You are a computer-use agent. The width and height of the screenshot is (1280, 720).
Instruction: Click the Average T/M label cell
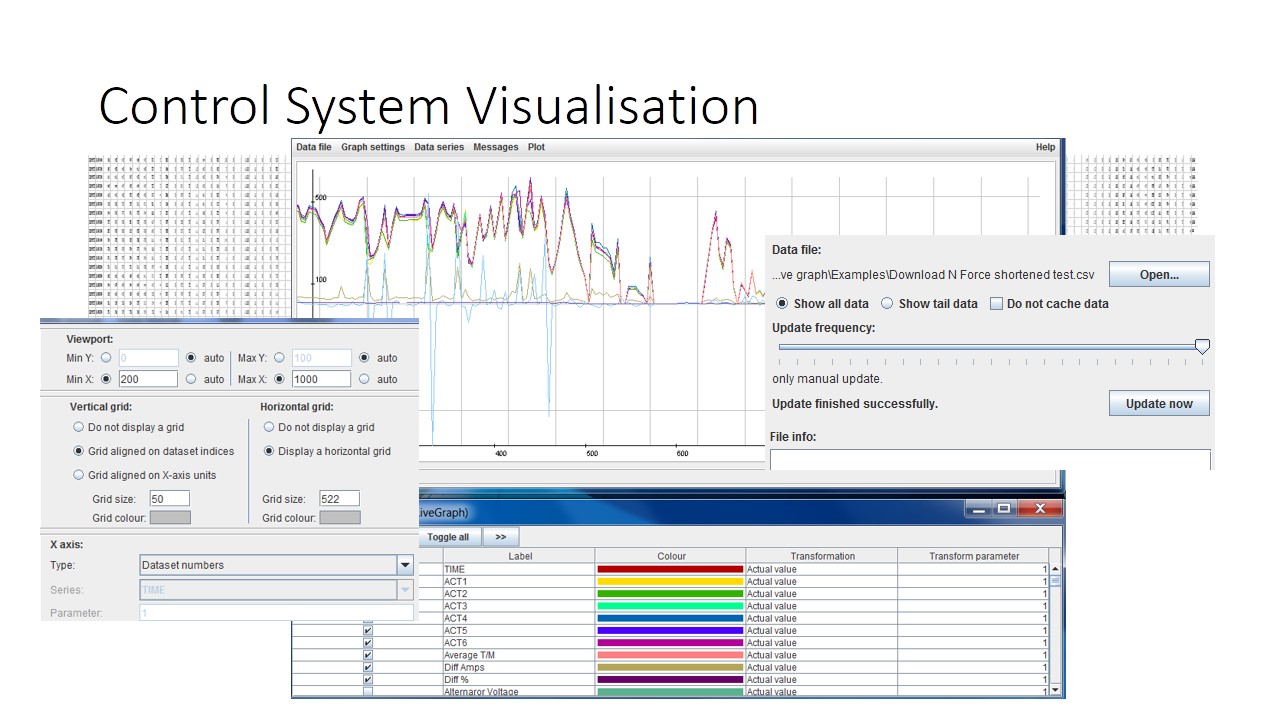(518, 655)
